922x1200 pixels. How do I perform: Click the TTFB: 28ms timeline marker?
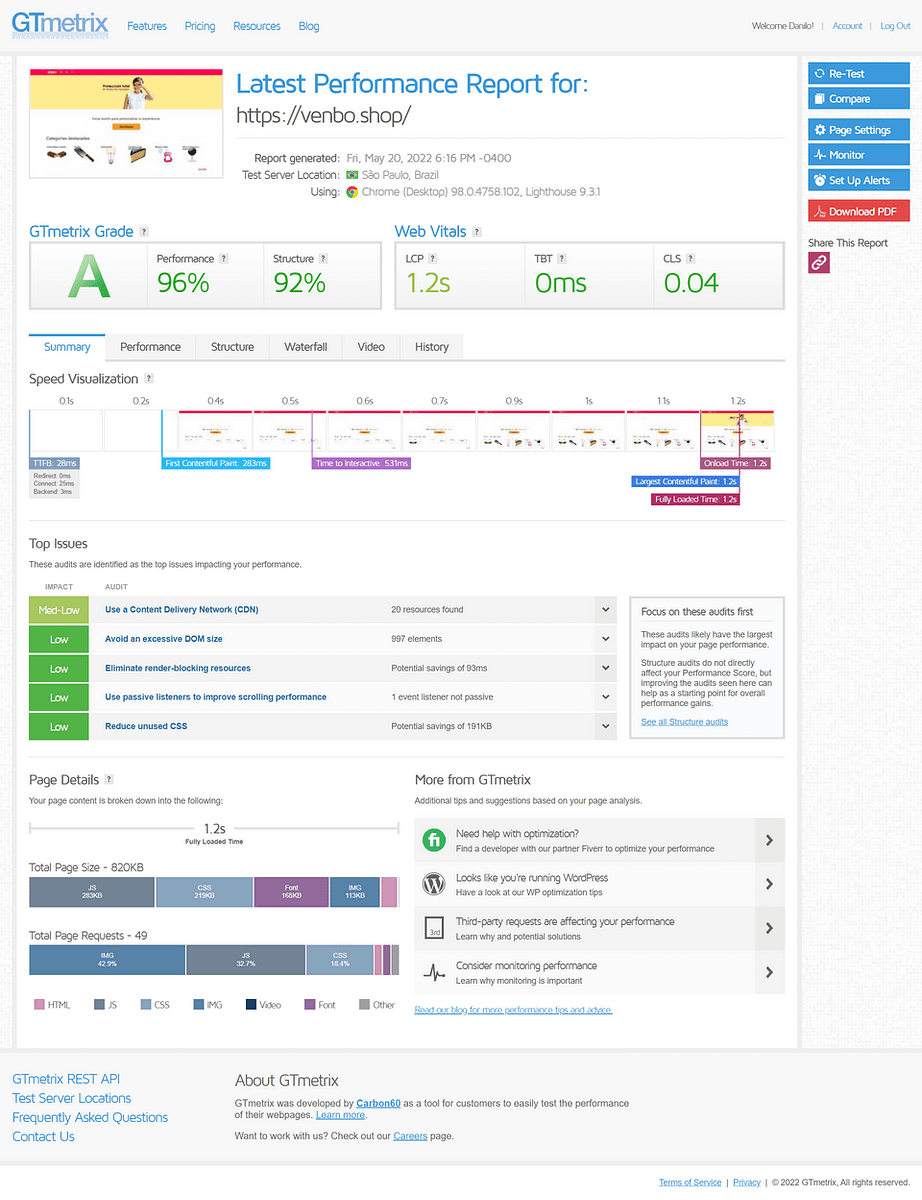pyautogui.click(x=54, y=463)
